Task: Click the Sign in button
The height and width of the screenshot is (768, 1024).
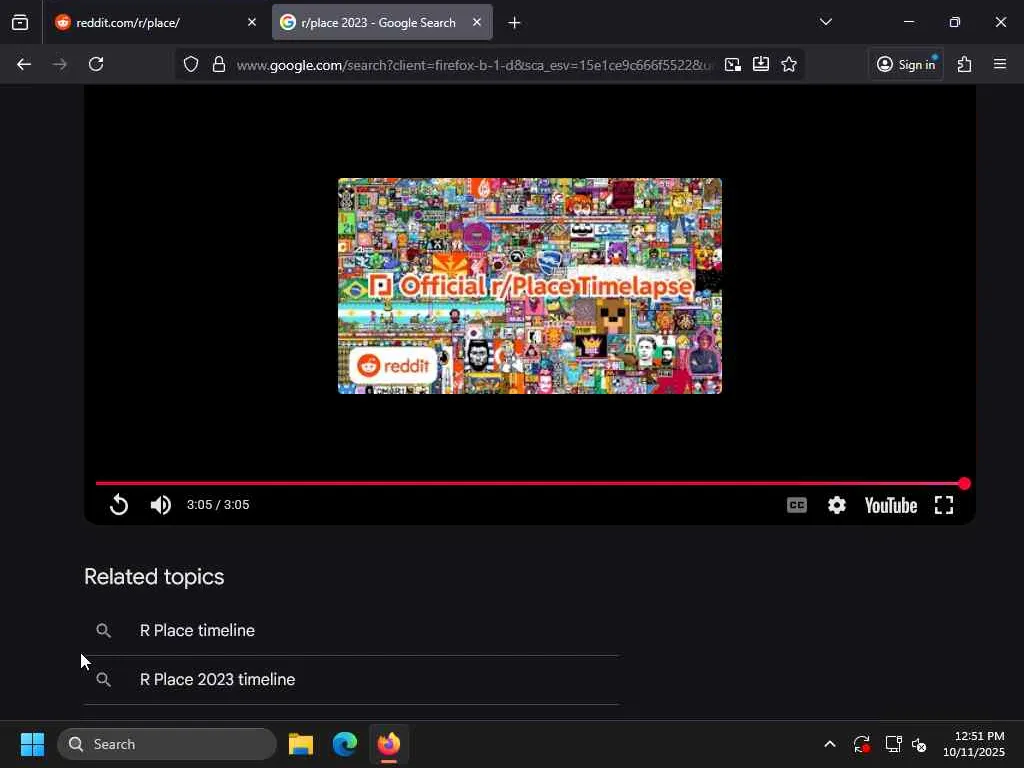Action: pos(906,64)
